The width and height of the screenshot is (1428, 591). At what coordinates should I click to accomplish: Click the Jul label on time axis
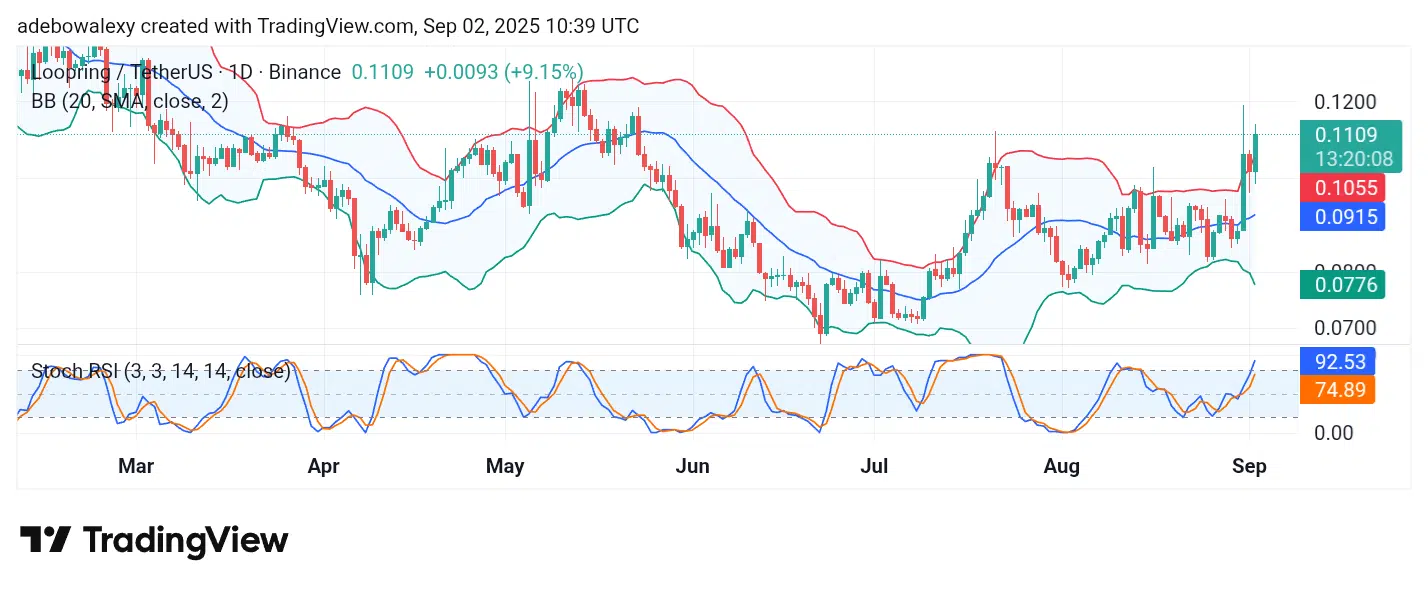875,467
